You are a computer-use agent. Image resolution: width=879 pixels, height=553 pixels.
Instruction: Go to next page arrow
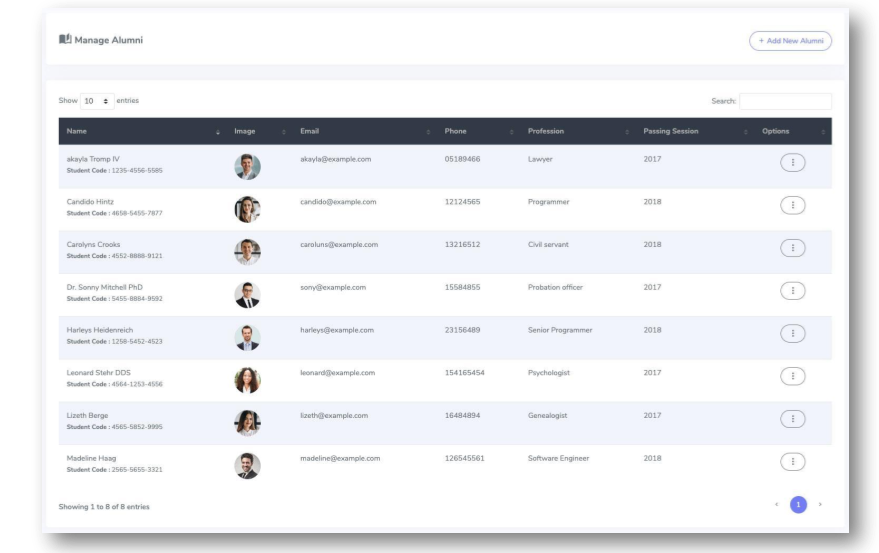820,505
